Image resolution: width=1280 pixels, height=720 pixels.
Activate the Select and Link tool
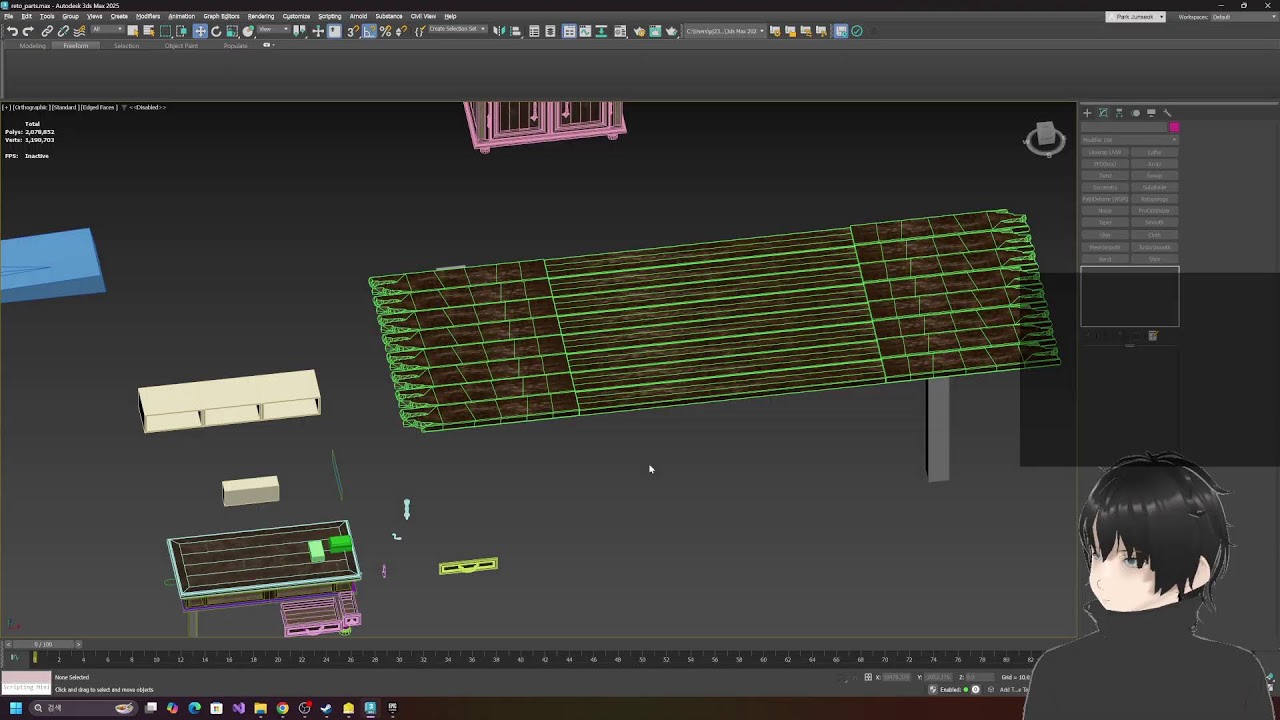point(47,31)
